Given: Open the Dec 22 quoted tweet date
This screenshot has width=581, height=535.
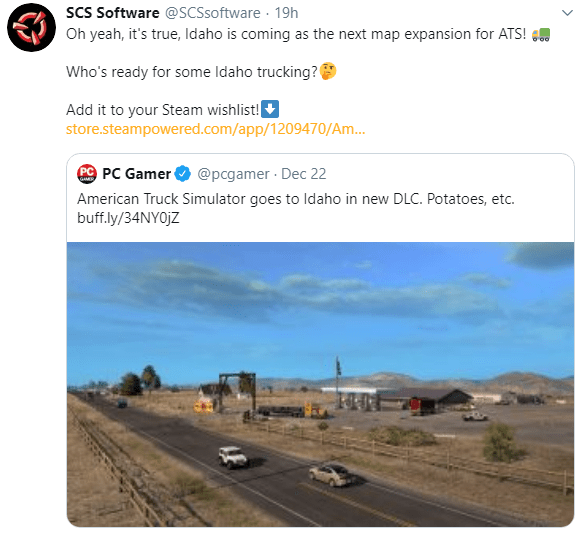Looking at the screenshot, I should tap(303, 174).
